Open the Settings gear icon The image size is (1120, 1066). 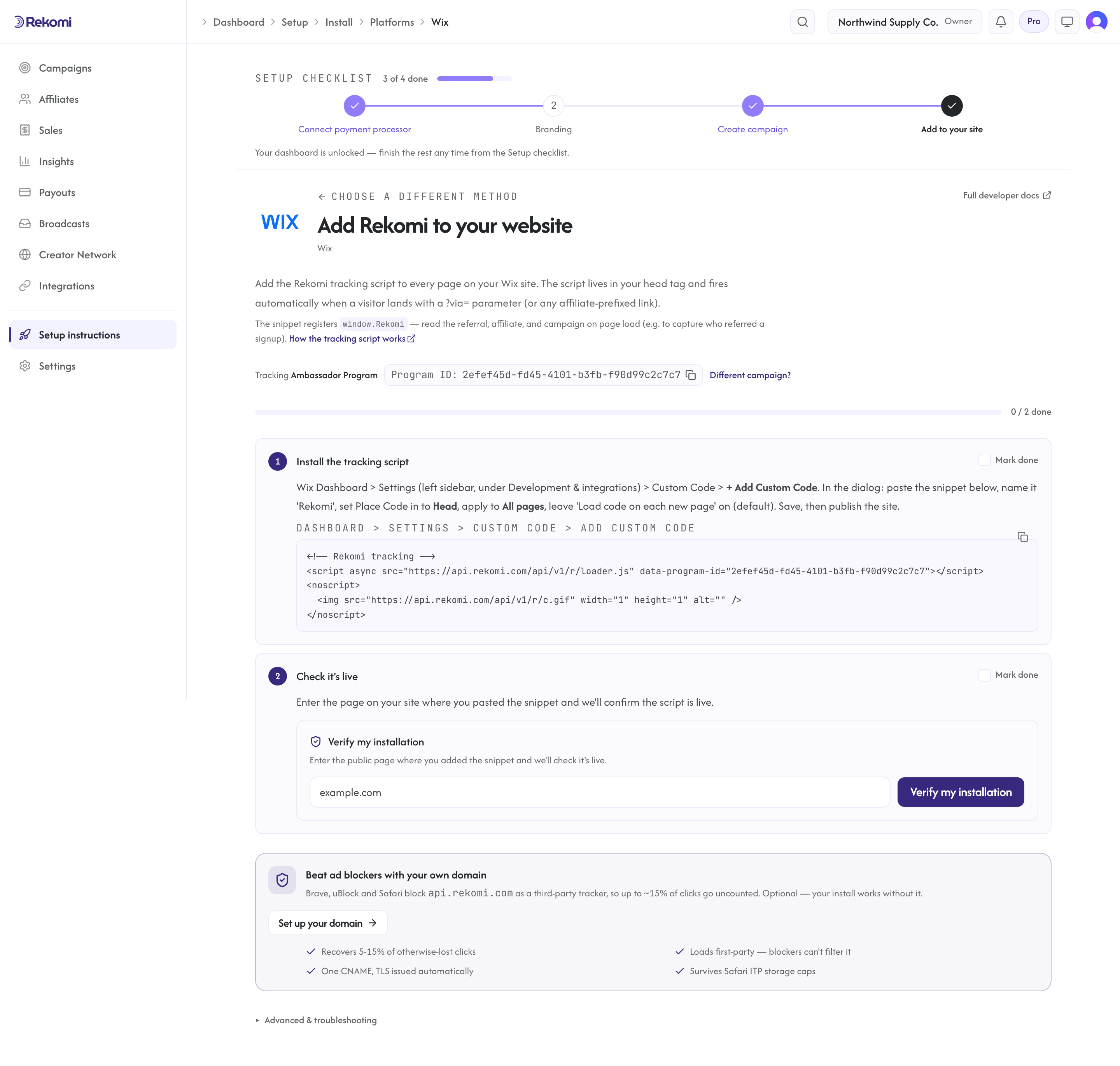(24, 366)
